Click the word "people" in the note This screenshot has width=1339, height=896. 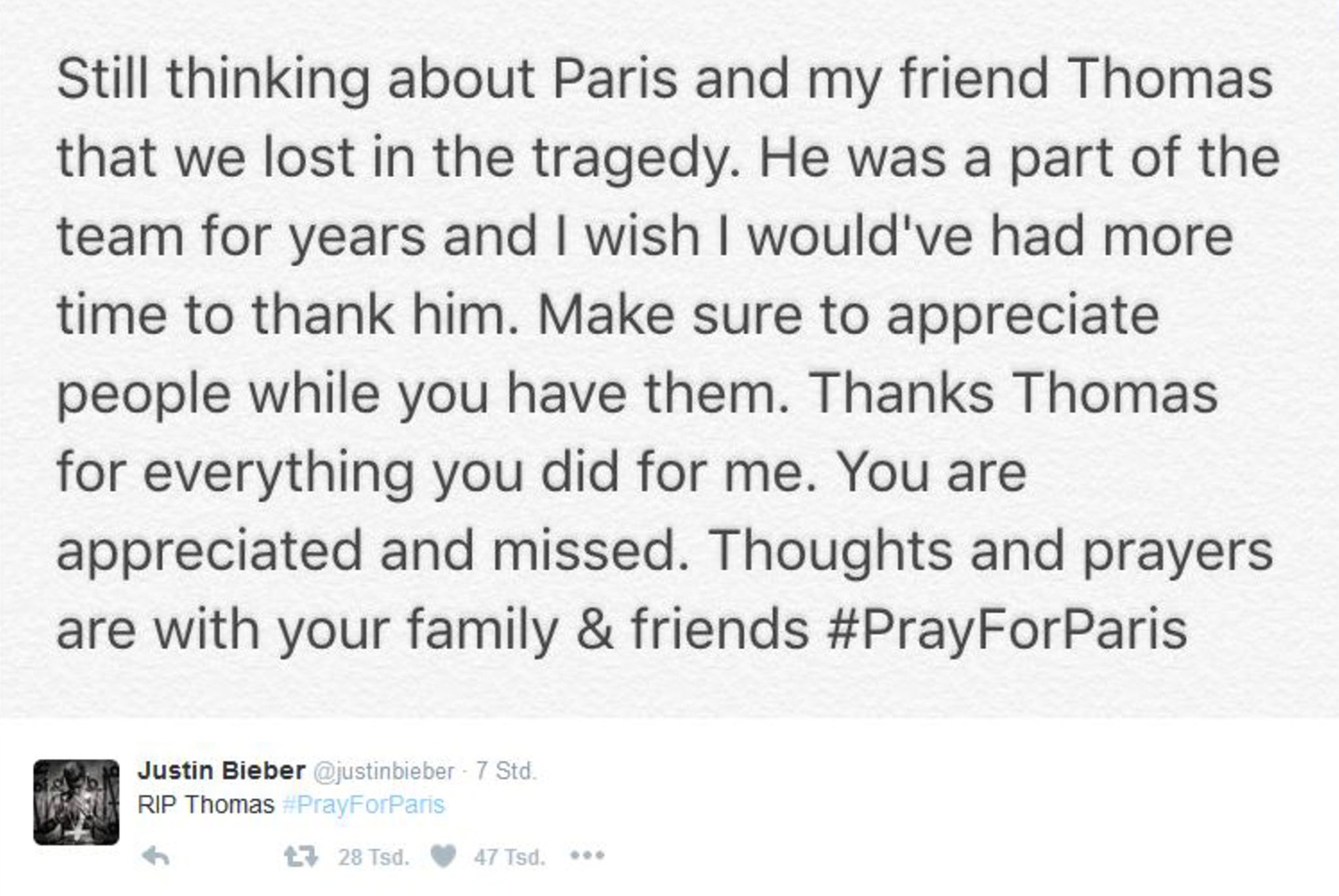(144, 395)
